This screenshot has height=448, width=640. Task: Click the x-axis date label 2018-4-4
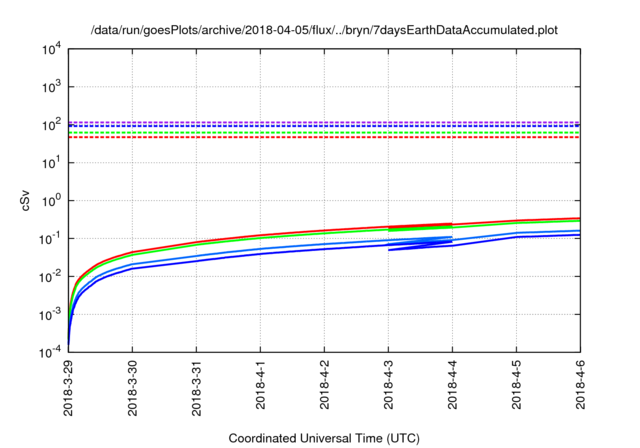click(x=453, y=385)
